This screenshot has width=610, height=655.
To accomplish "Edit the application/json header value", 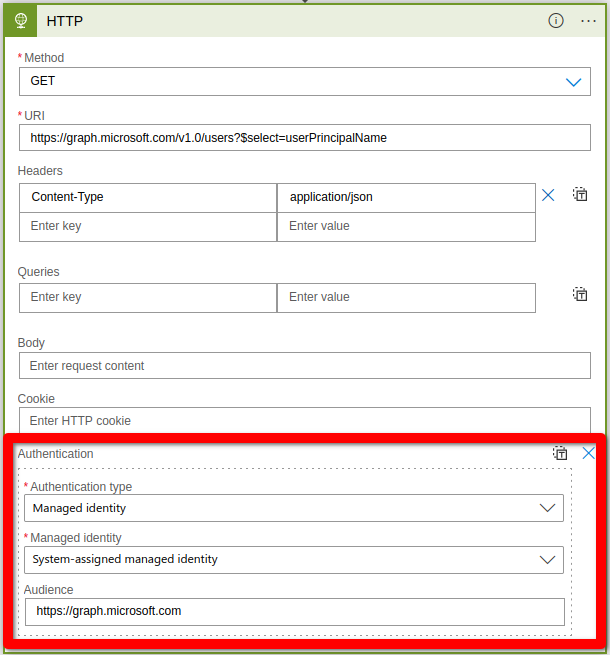I will [406, 198].
